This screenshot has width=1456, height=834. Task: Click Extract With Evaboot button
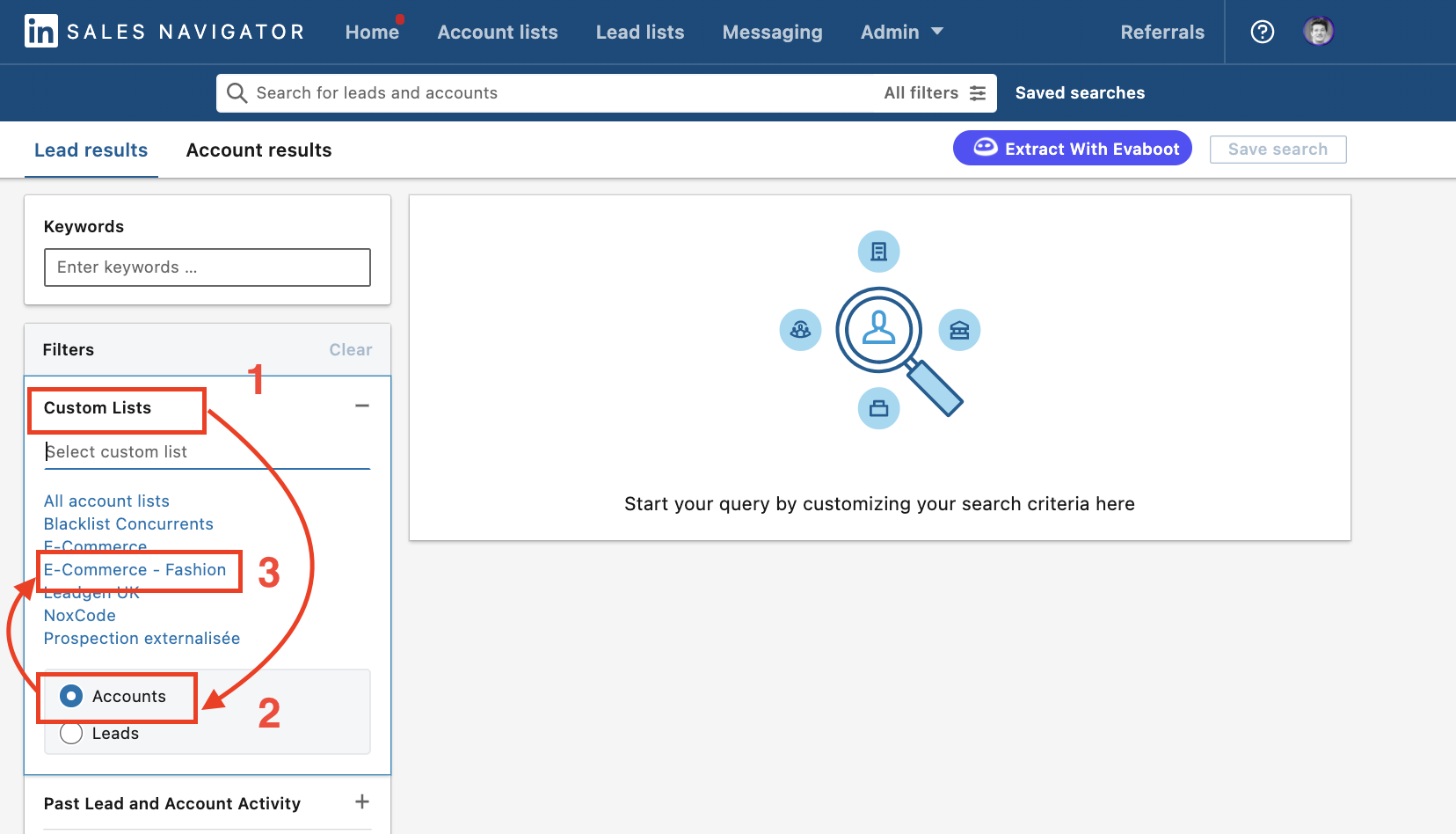tap(1073, 148)
